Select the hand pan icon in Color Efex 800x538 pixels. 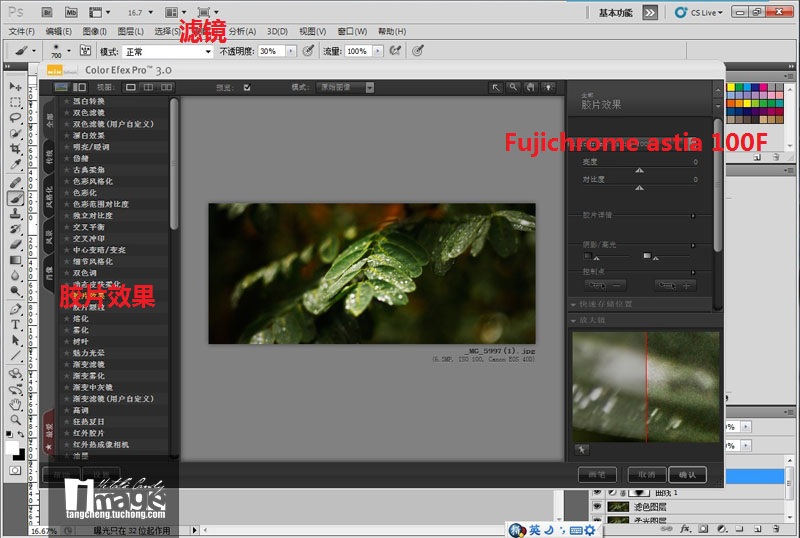pos(530,87)
